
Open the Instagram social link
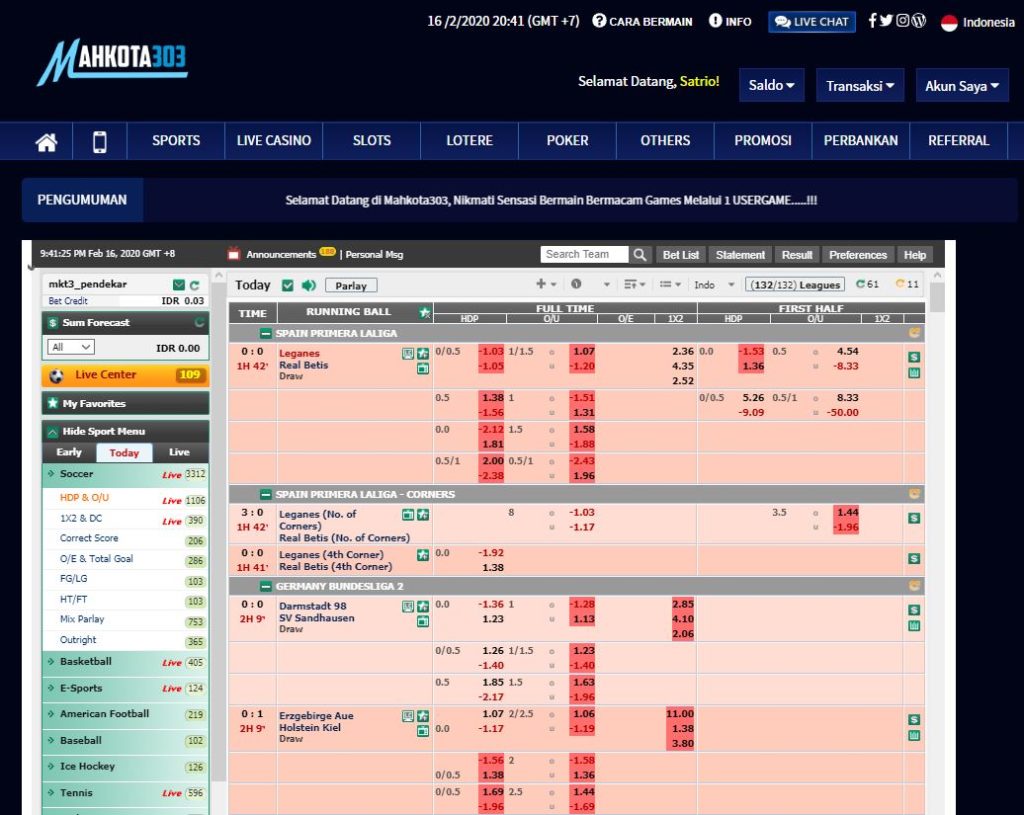tap(903, 21)
